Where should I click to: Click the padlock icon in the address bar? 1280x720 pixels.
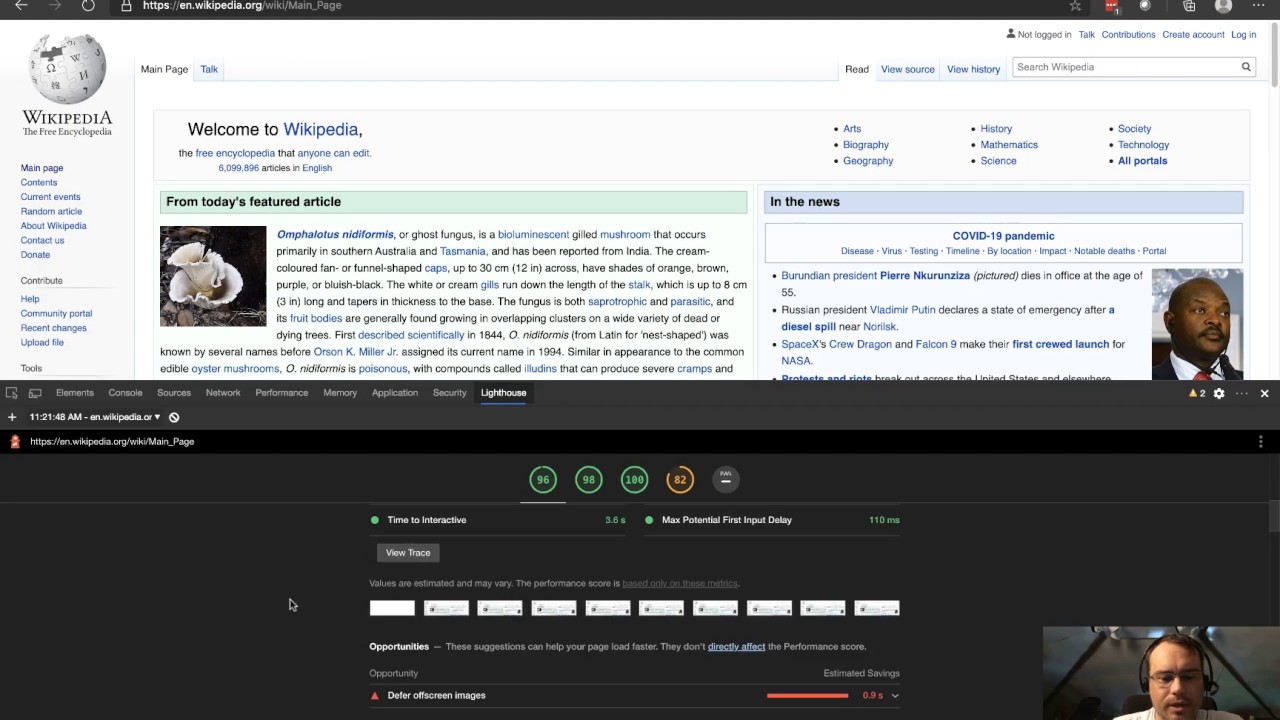(126, 6)
